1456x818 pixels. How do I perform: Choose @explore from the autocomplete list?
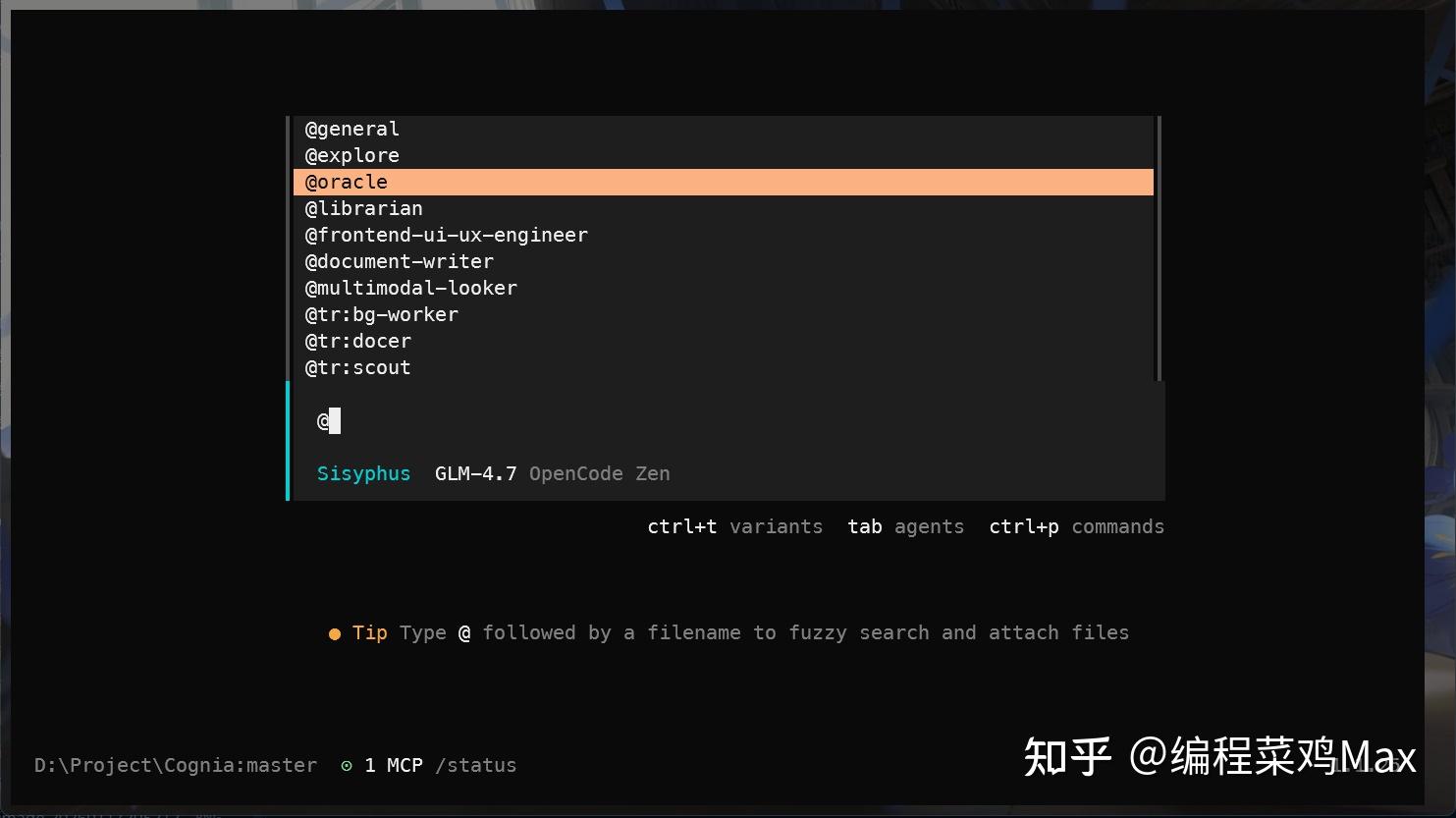pos(724,155)
